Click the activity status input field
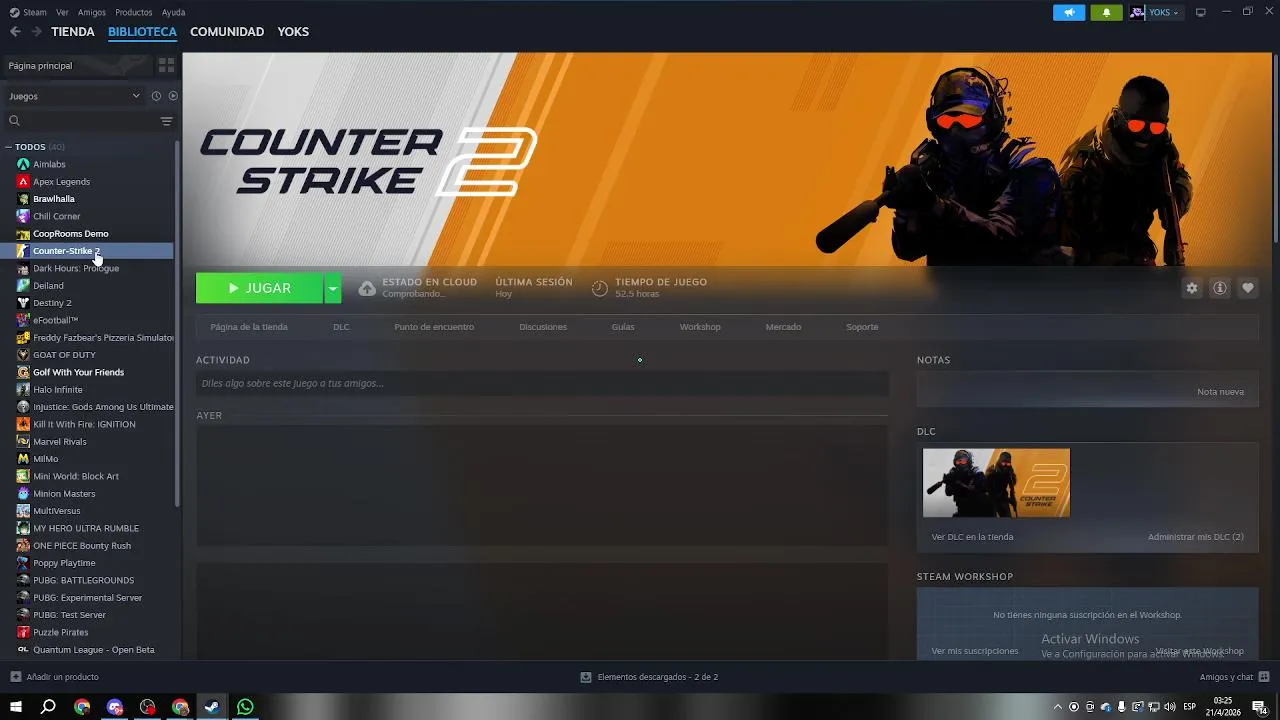Screen dimensions: 1280x720 (542, 383)
